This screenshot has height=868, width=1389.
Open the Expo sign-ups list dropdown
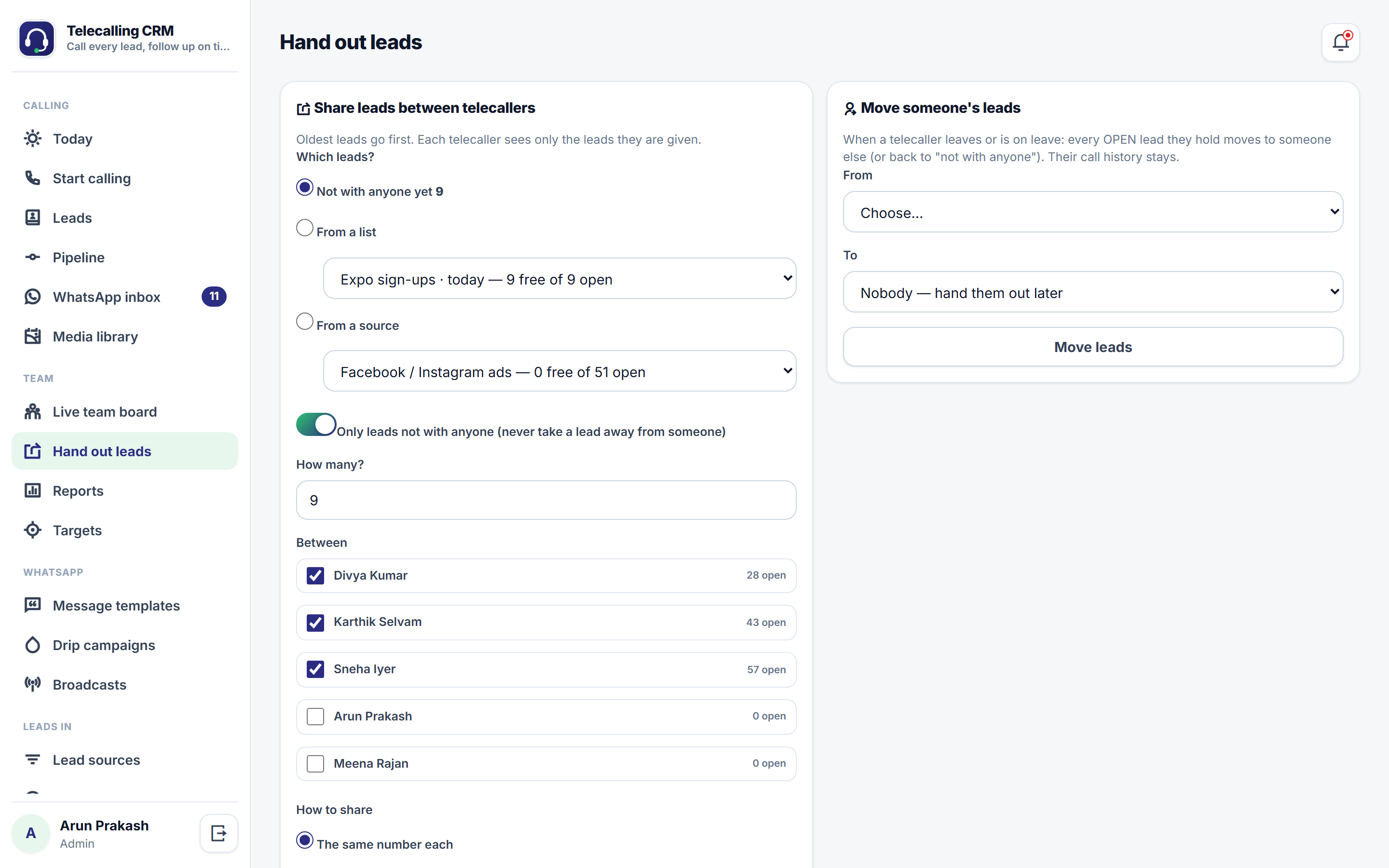click(x=559, y=278)
